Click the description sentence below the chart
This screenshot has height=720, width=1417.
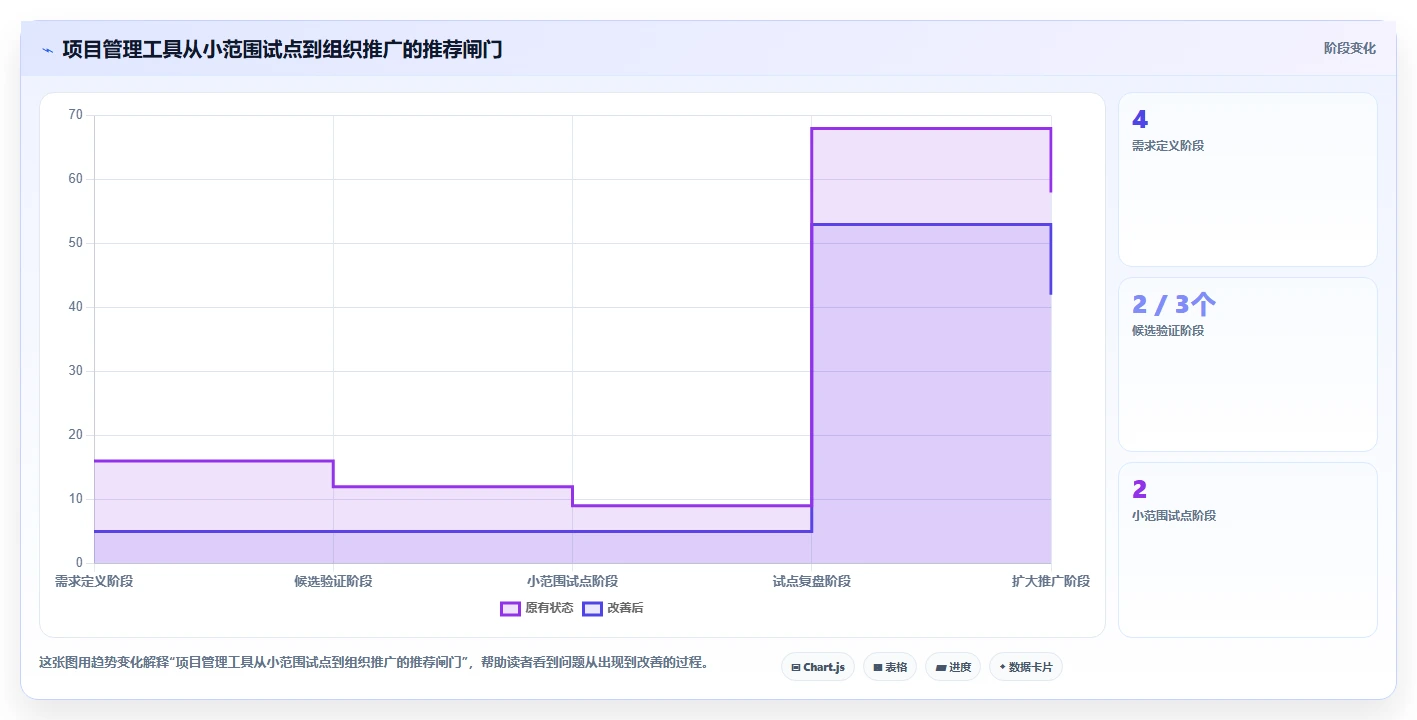coord(374,662)
